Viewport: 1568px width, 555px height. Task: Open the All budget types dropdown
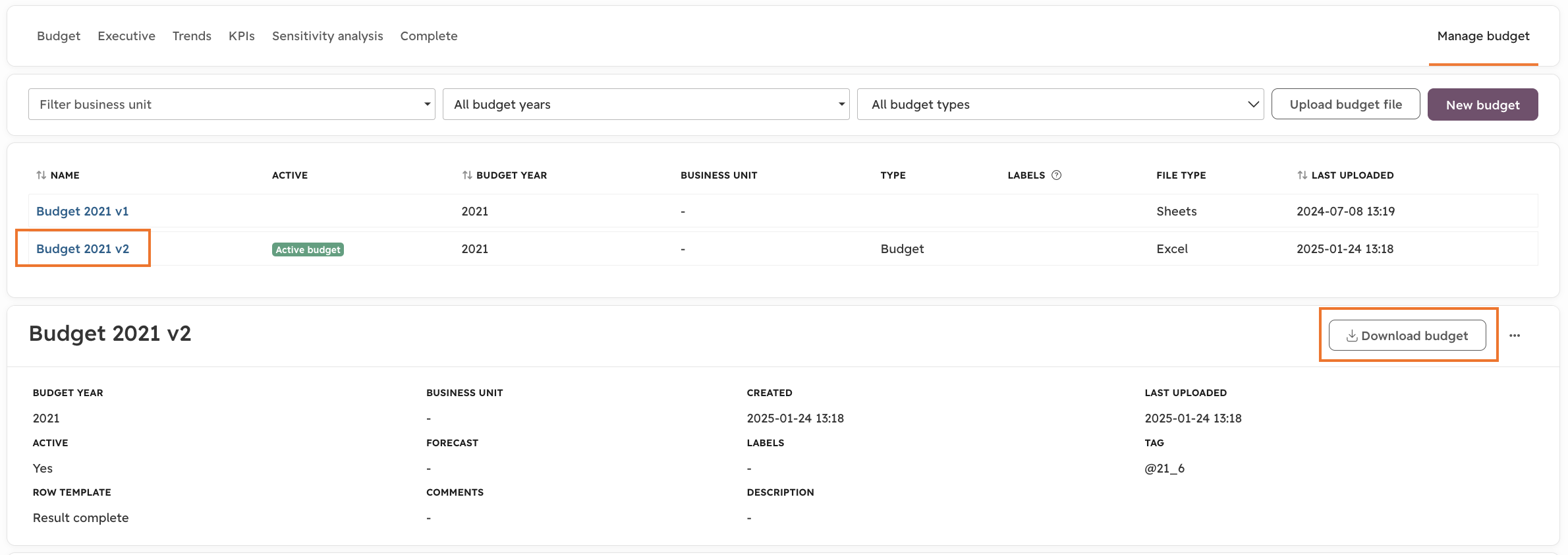tap(1061, 104)
